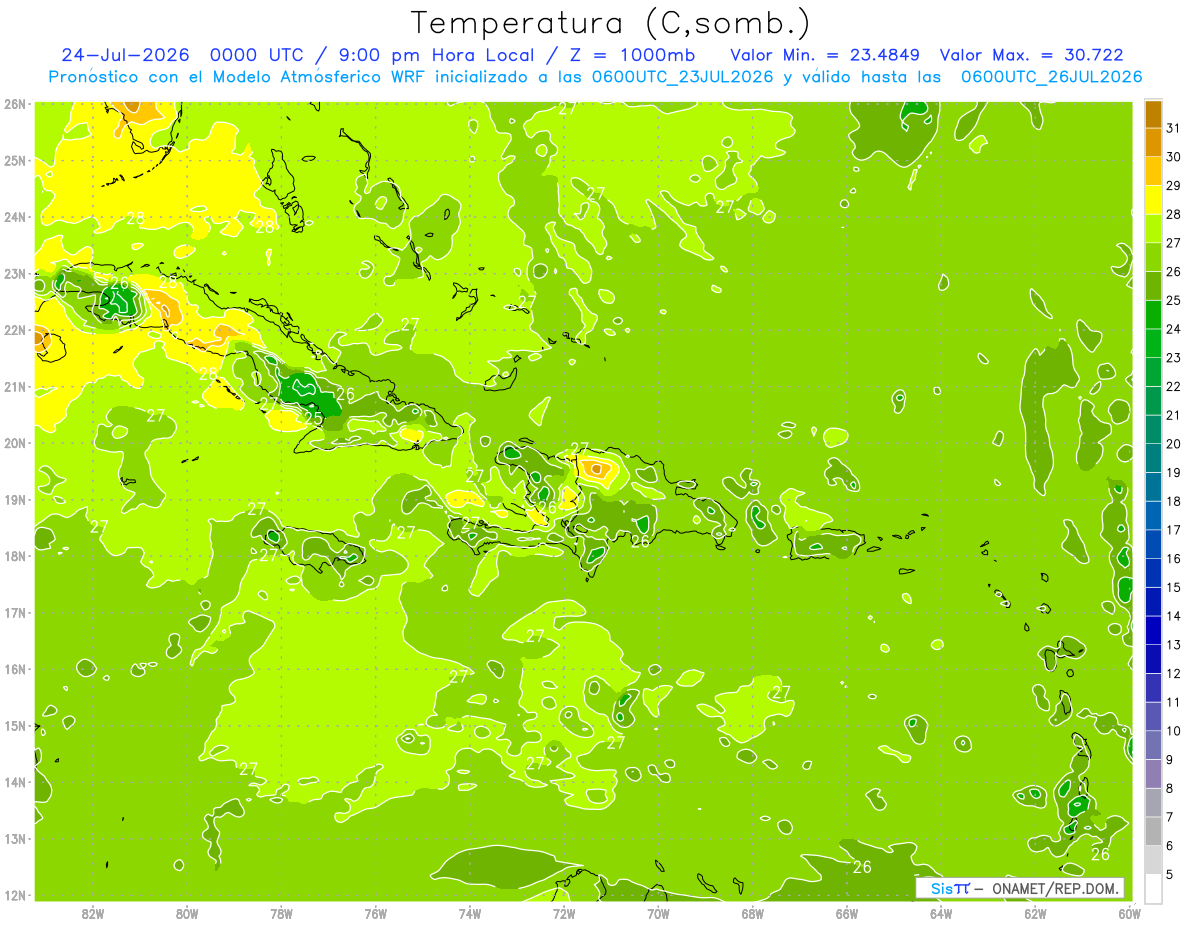
Task: Click the '19' label on color scale
Action: click(x=1174, y=472)
